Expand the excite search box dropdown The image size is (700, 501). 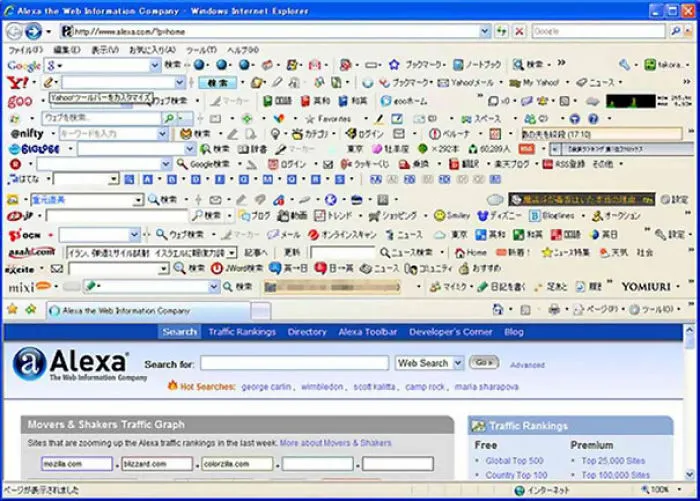coord(164,269)
